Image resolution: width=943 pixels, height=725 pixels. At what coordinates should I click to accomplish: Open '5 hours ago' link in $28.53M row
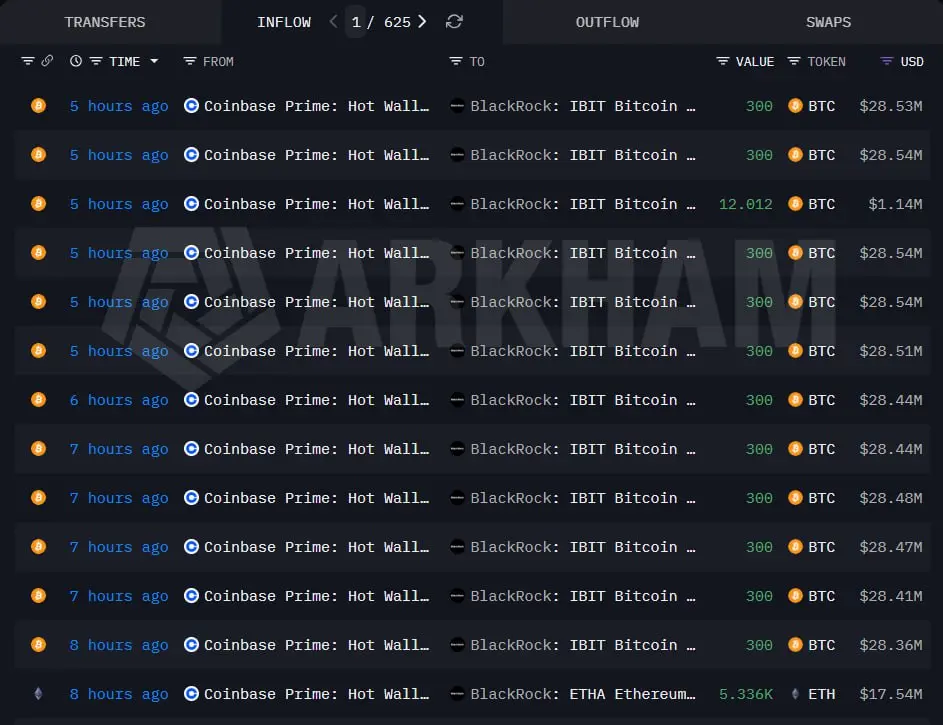click(x=119, y=106)
